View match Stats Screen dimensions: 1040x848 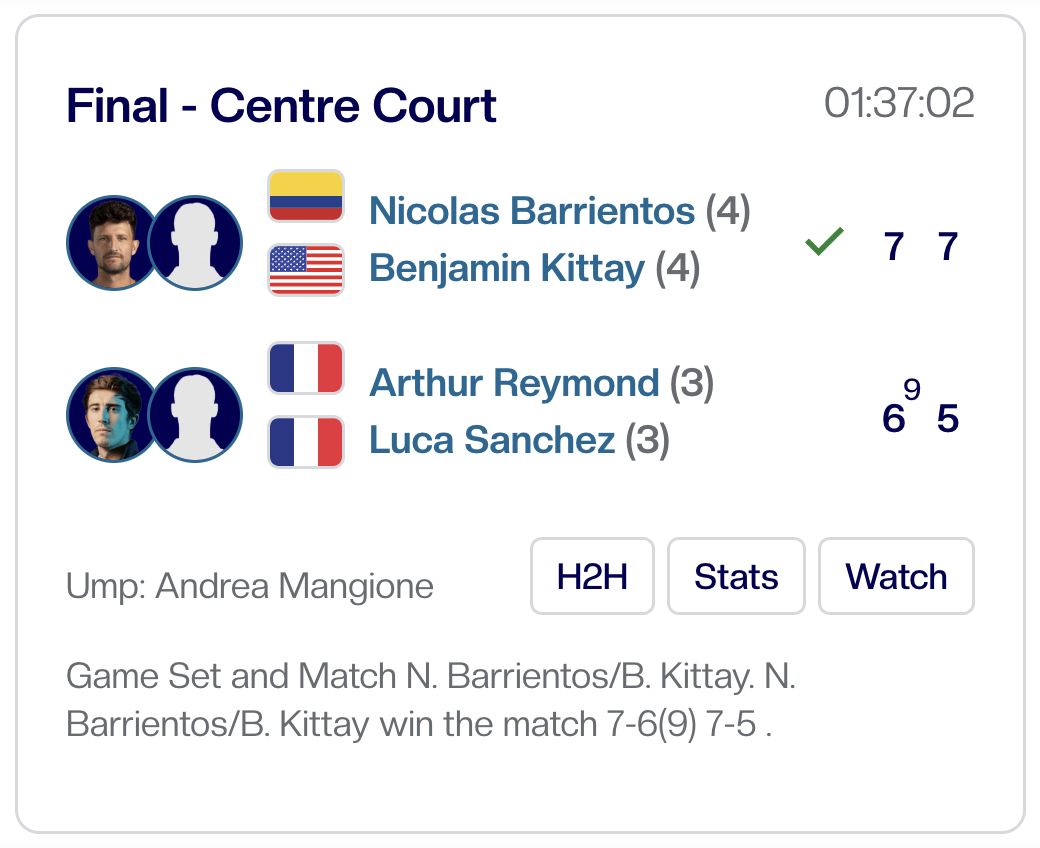click(736, 576)
